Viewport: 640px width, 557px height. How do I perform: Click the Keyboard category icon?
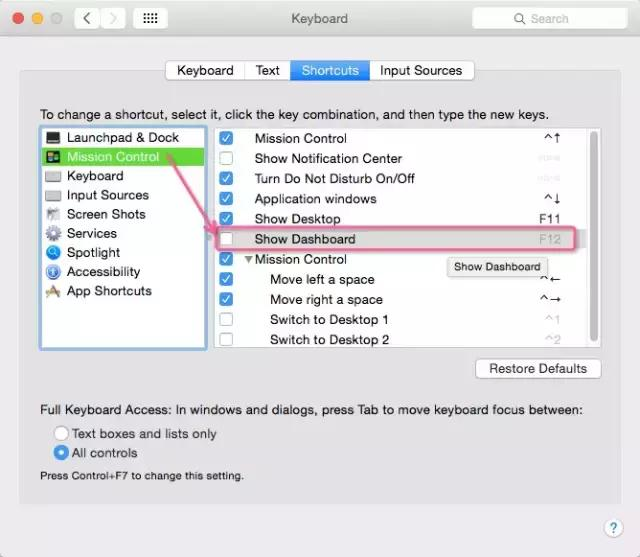(53, 176)
